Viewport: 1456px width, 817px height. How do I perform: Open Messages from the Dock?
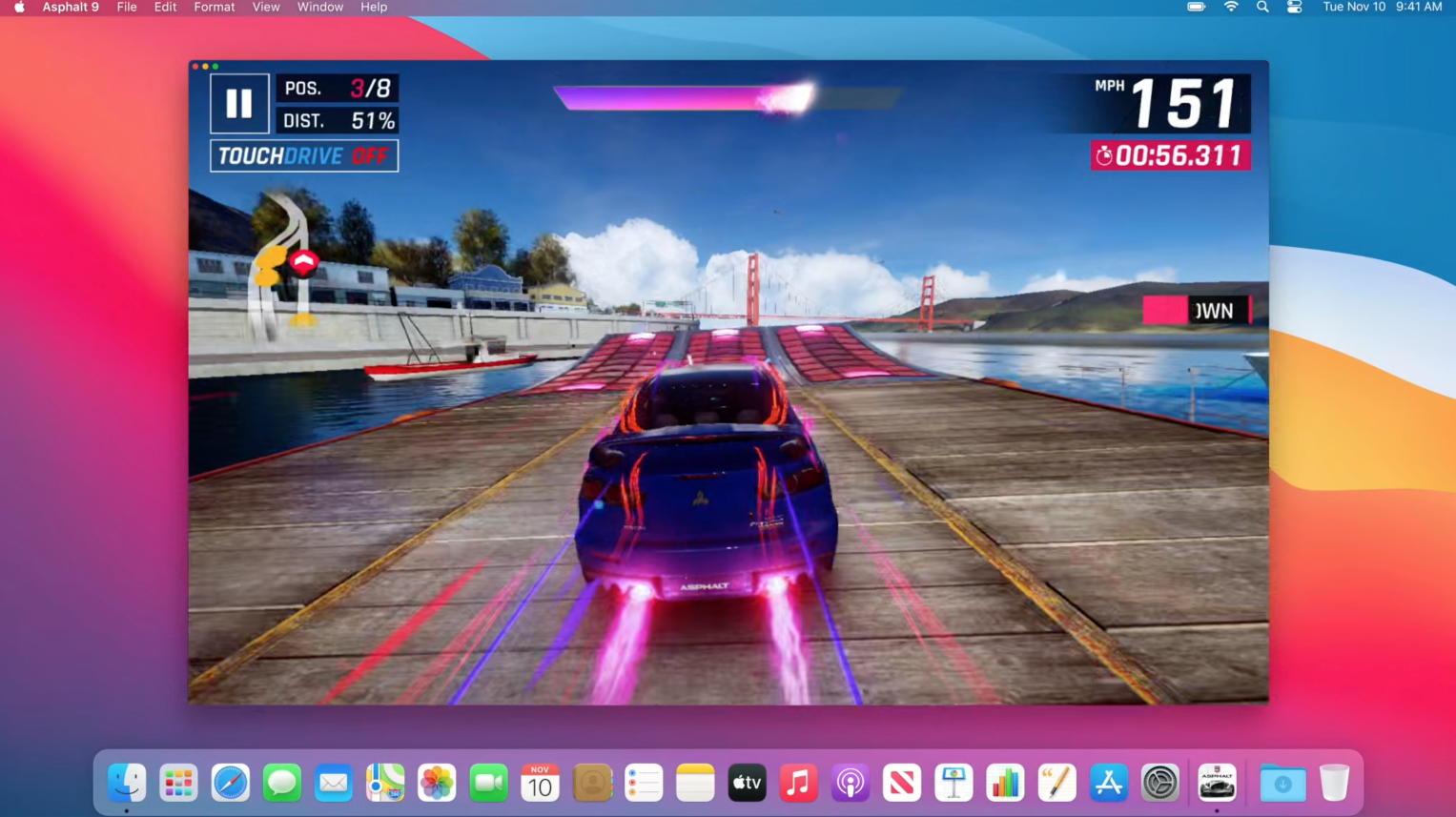281,783
